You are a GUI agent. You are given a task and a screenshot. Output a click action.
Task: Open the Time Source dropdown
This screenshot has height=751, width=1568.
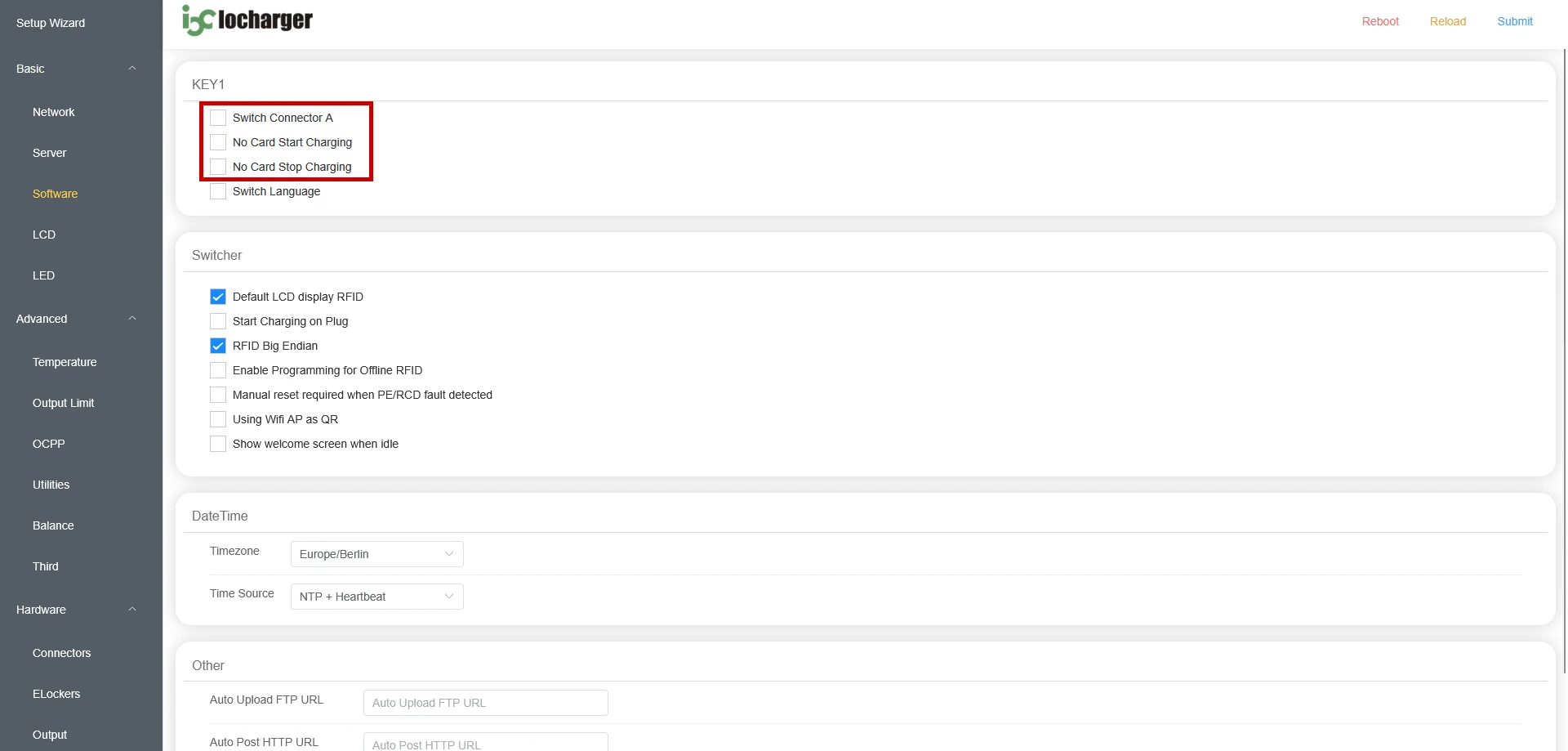[x=376, y=597]
